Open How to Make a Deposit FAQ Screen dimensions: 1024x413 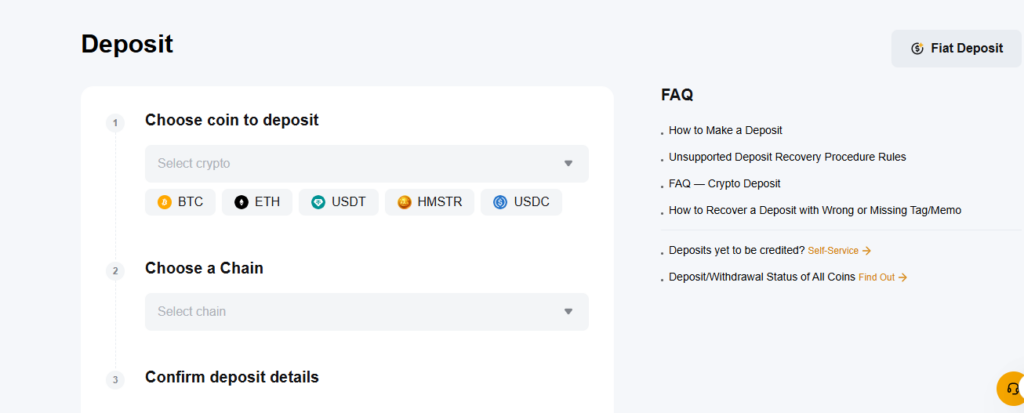725,130
